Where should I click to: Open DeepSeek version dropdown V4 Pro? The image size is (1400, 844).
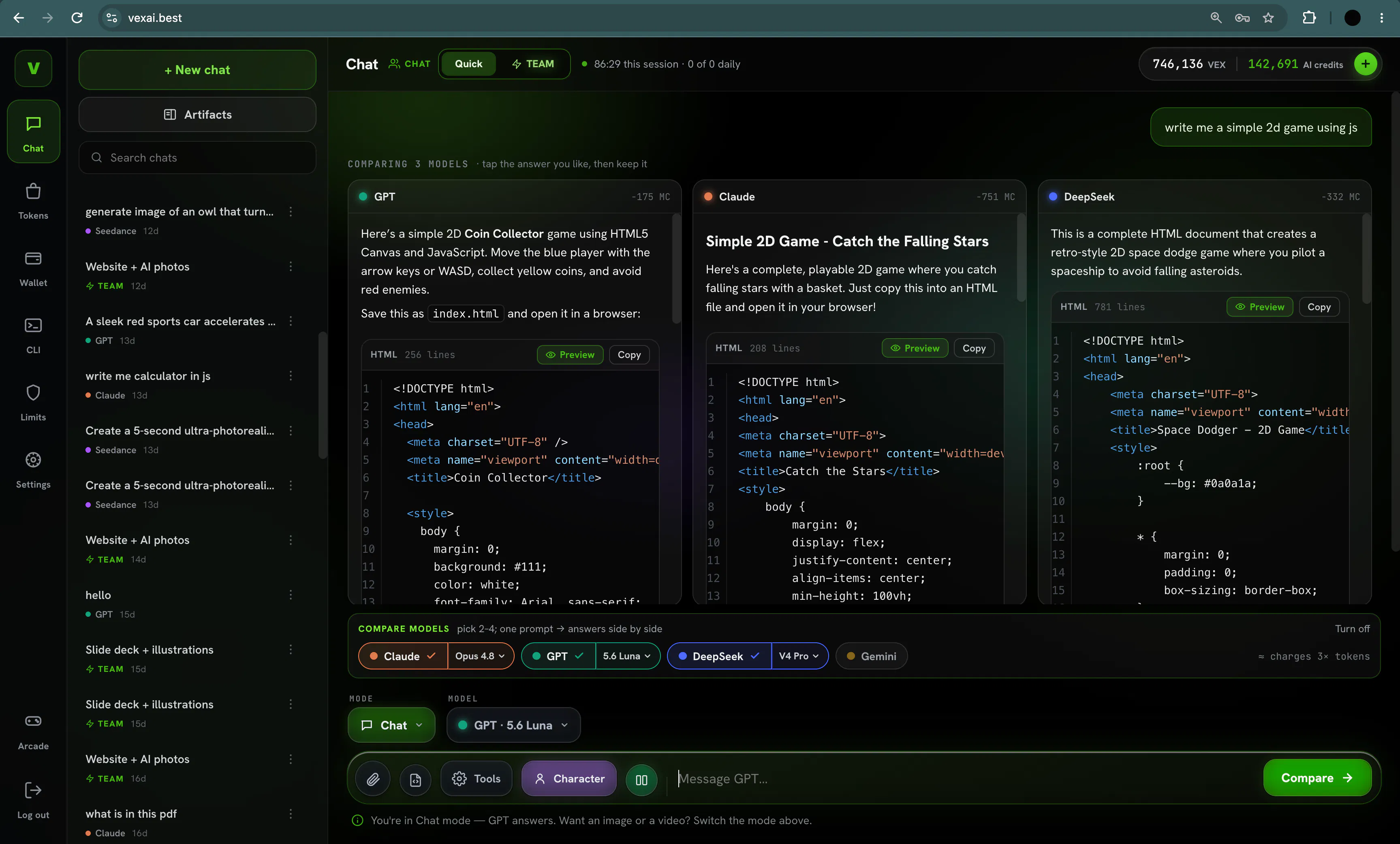799,656
